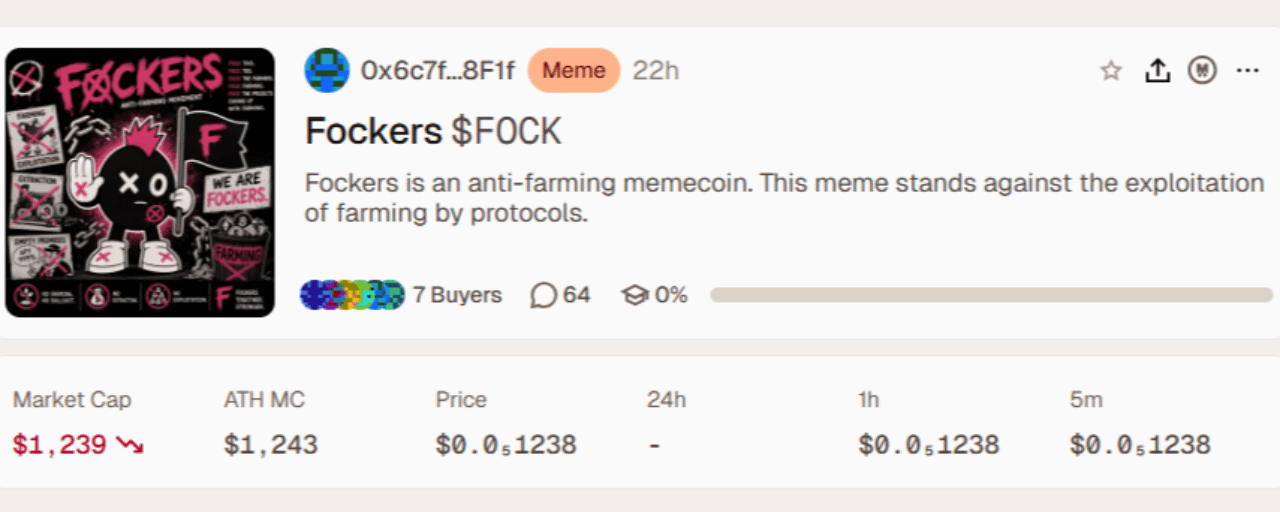Open comments via speech bubble icon
Screen dimensions: 1280x512
click(543, 295)
